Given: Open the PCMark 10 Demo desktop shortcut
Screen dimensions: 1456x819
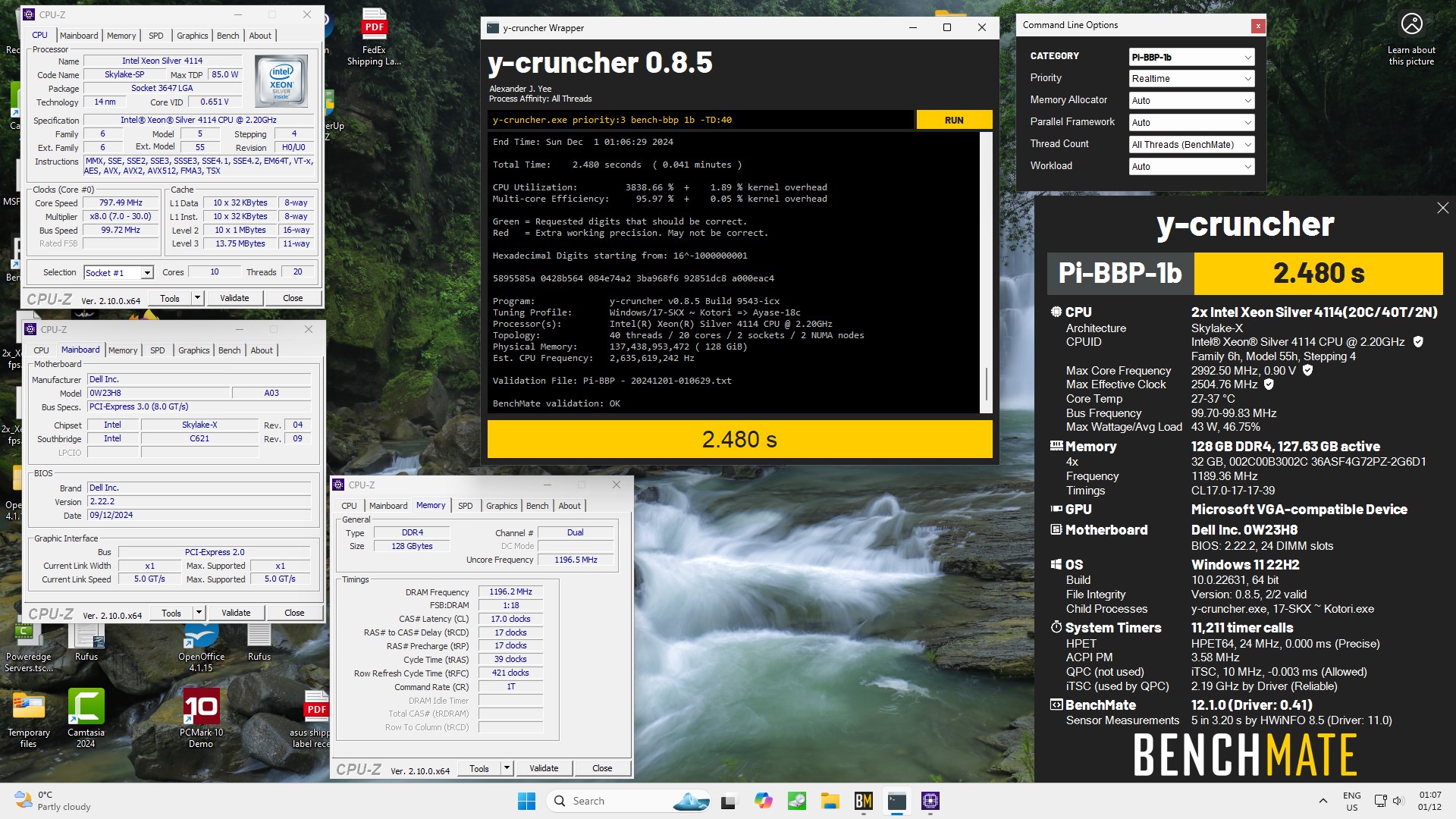Looking at the screenshot, I should (201, 717).
